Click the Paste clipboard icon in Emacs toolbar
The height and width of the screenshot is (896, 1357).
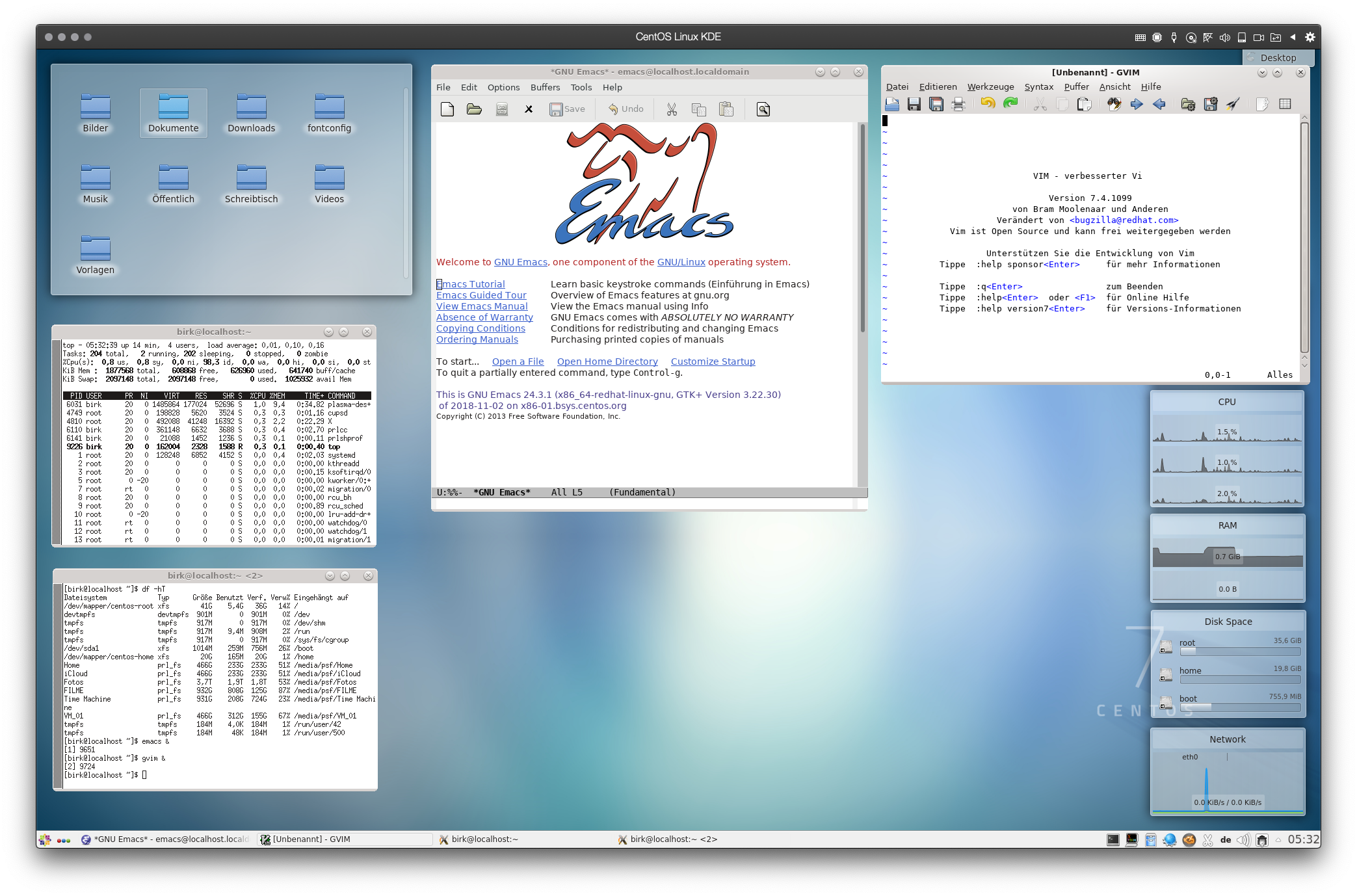[726, 109]
